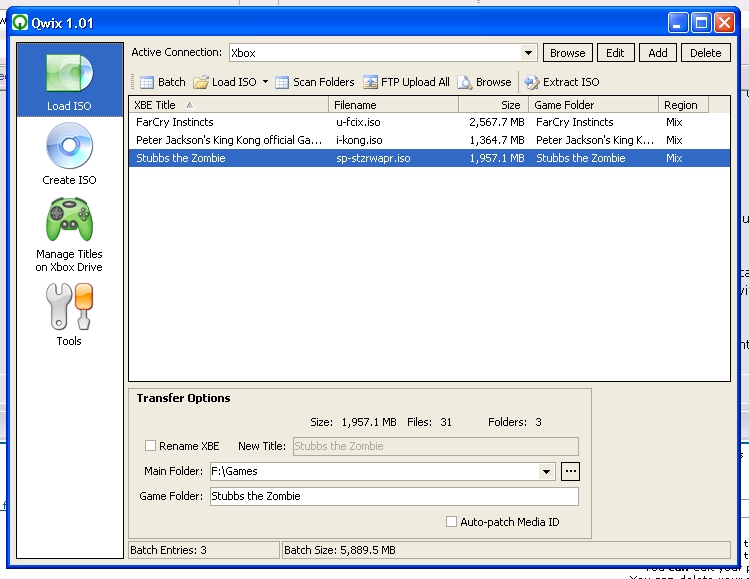Open the Load ISO sidebar section
The width and height of the screenshot is (749, 579).
point(69,80)
